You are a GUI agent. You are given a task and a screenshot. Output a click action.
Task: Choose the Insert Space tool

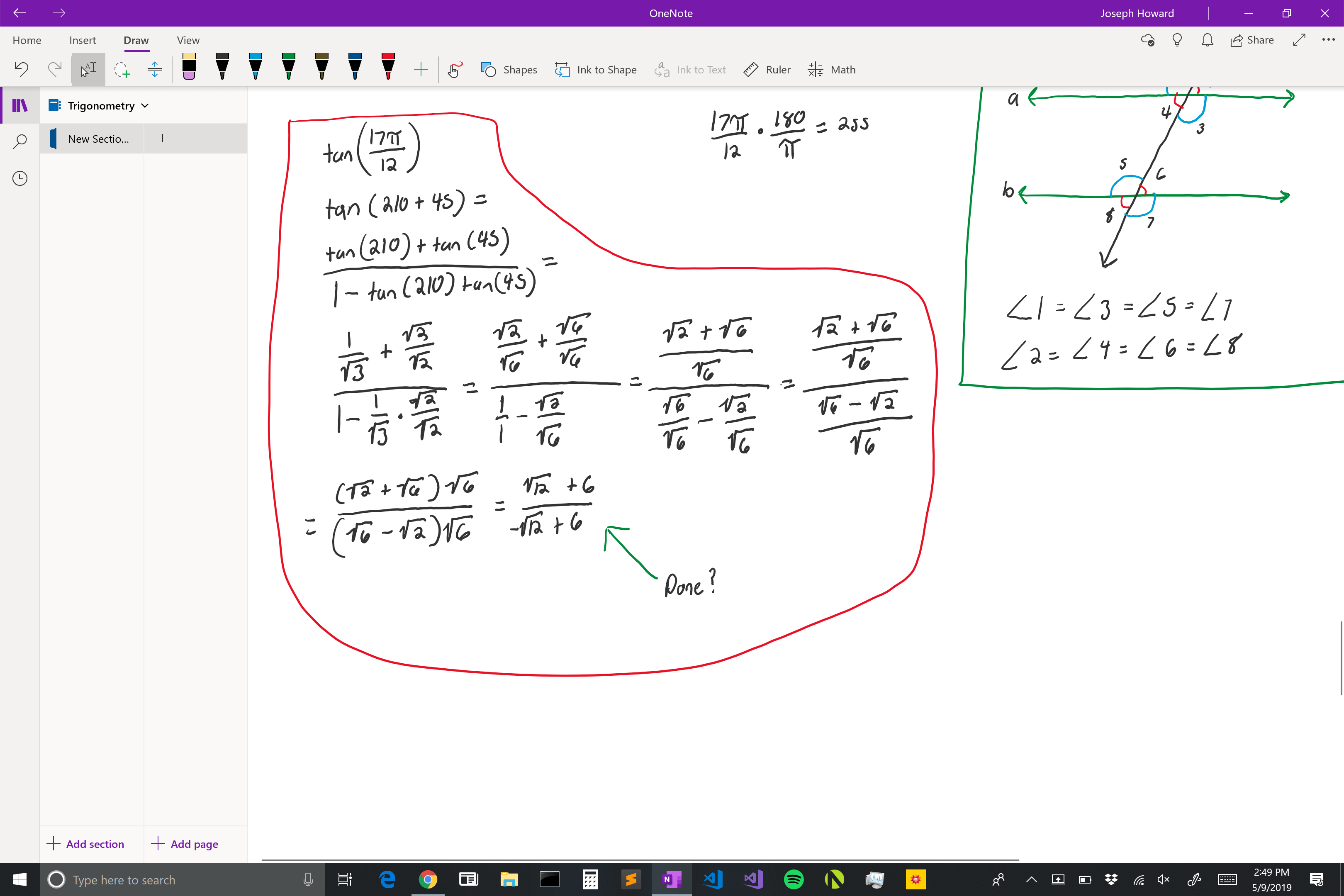154,70
